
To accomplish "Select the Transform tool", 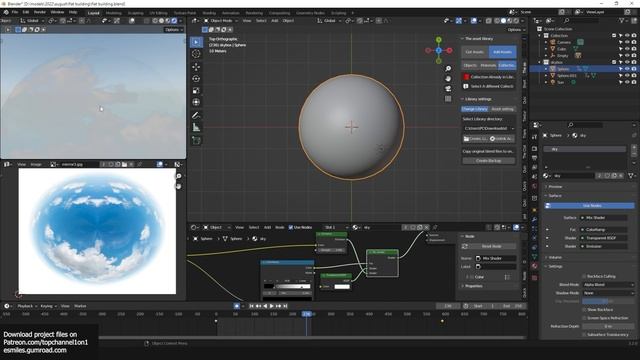I will pos(196,102).
